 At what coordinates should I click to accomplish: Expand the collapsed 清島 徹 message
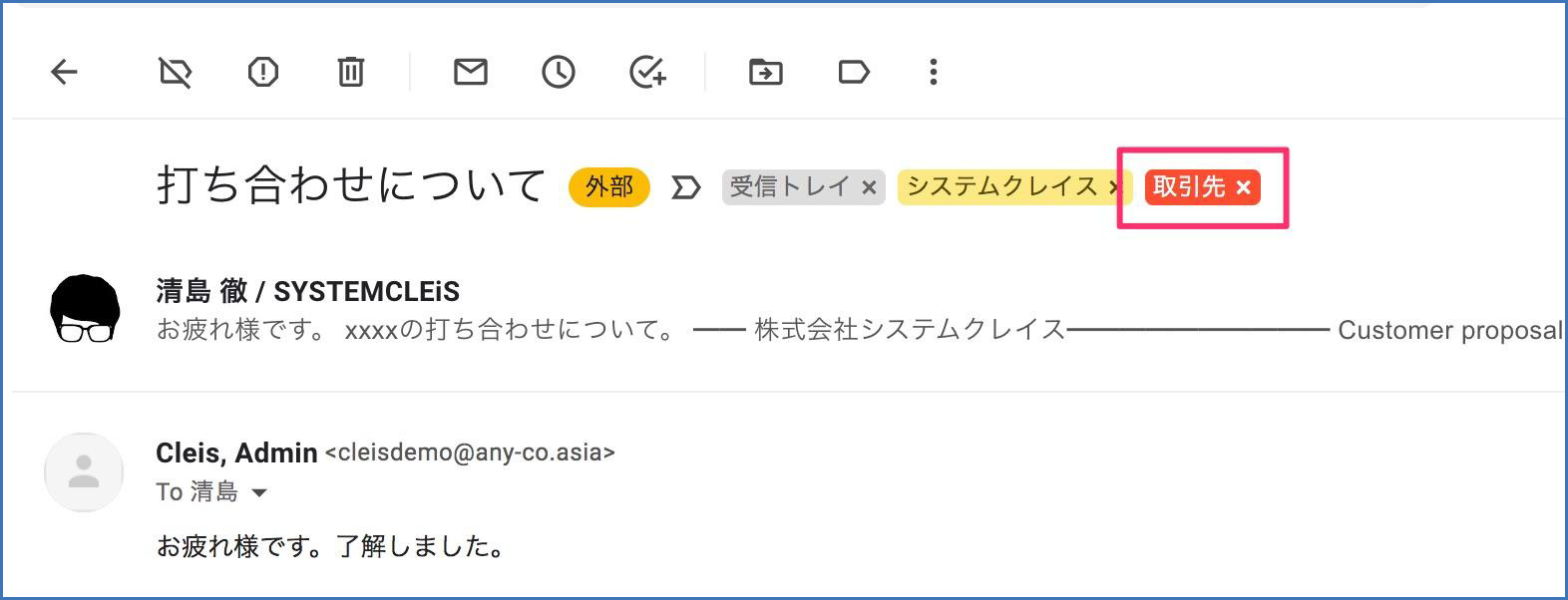(x=698, y=330)
